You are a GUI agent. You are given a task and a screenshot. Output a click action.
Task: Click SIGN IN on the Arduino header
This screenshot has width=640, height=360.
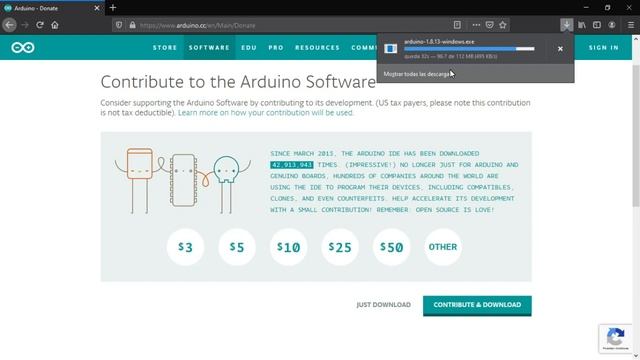click(x=604, y=47)
